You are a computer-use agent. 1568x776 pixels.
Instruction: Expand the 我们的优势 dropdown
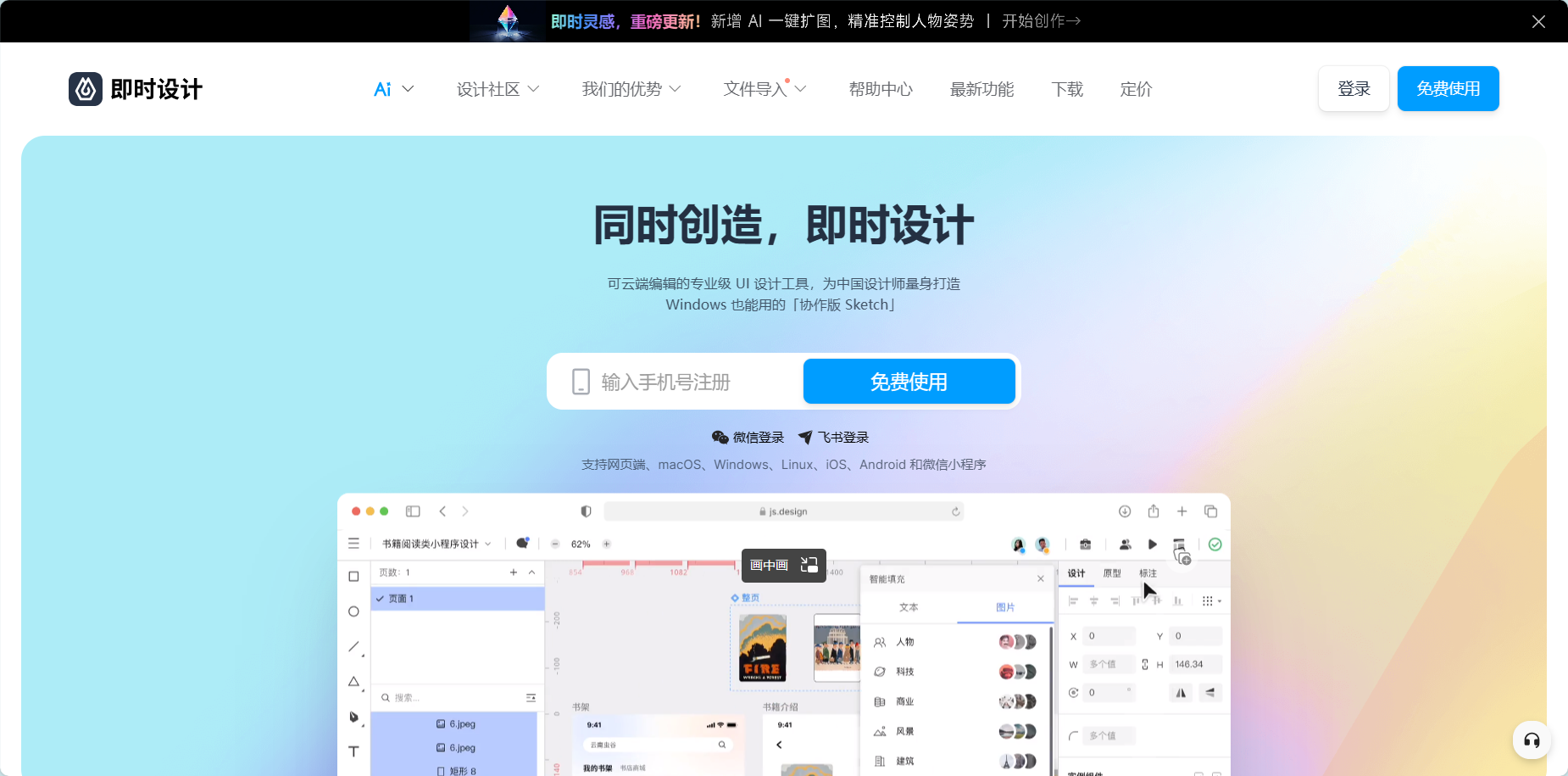631,89
